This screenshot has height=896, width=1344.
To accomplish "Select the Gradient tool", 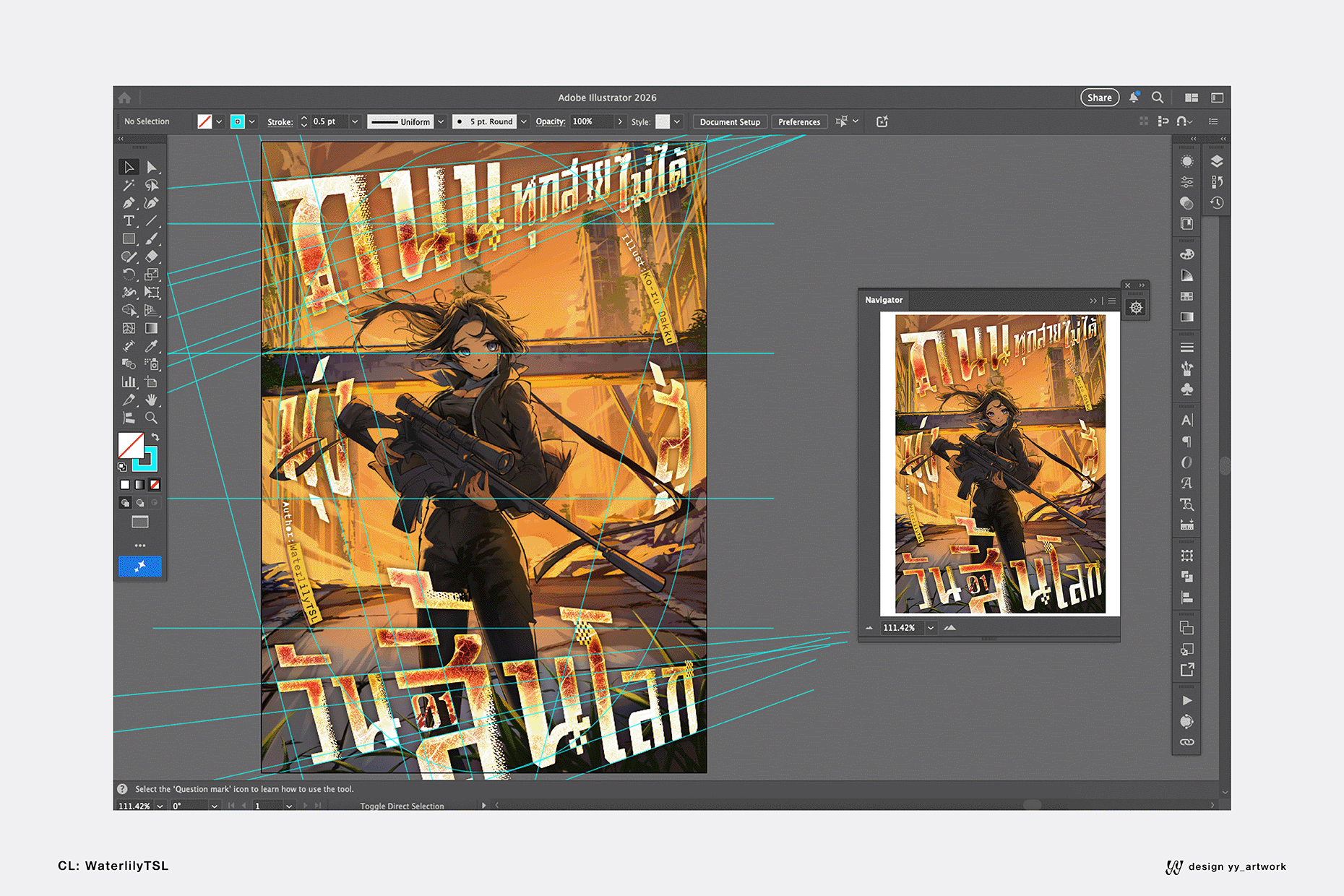I will 151,328.
